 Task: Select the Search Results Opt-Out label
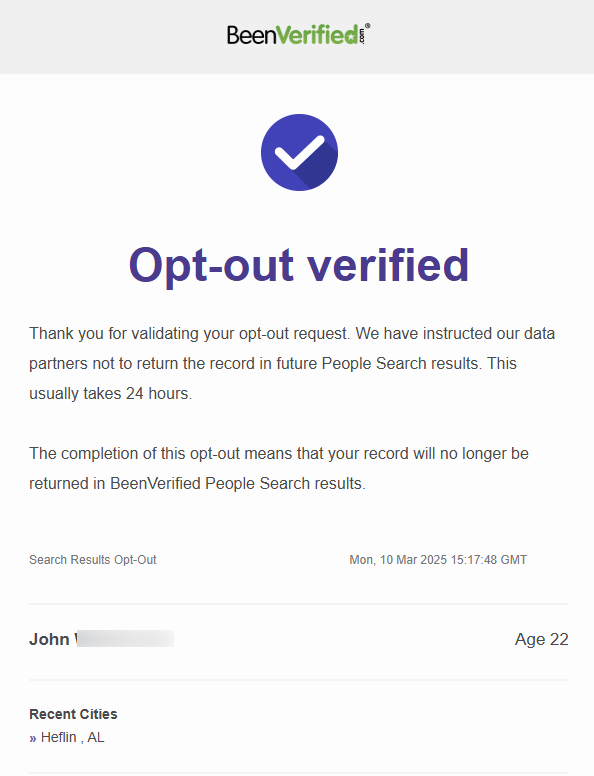click(x=93, y=560)
